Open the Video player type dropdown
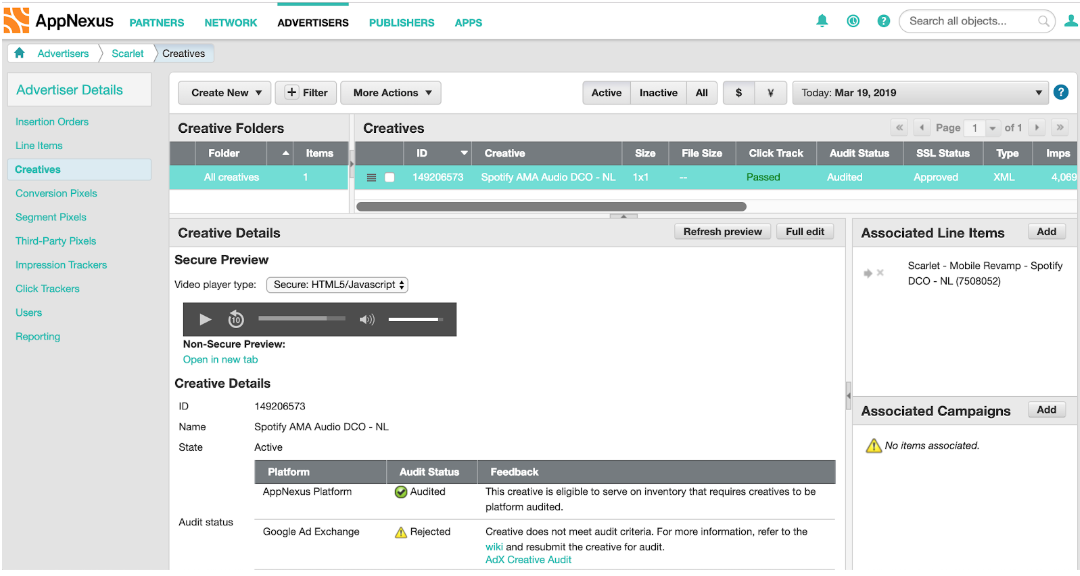Image resolution: width=1080 pixels, height=576 pixels. click(x=337, y=285)
